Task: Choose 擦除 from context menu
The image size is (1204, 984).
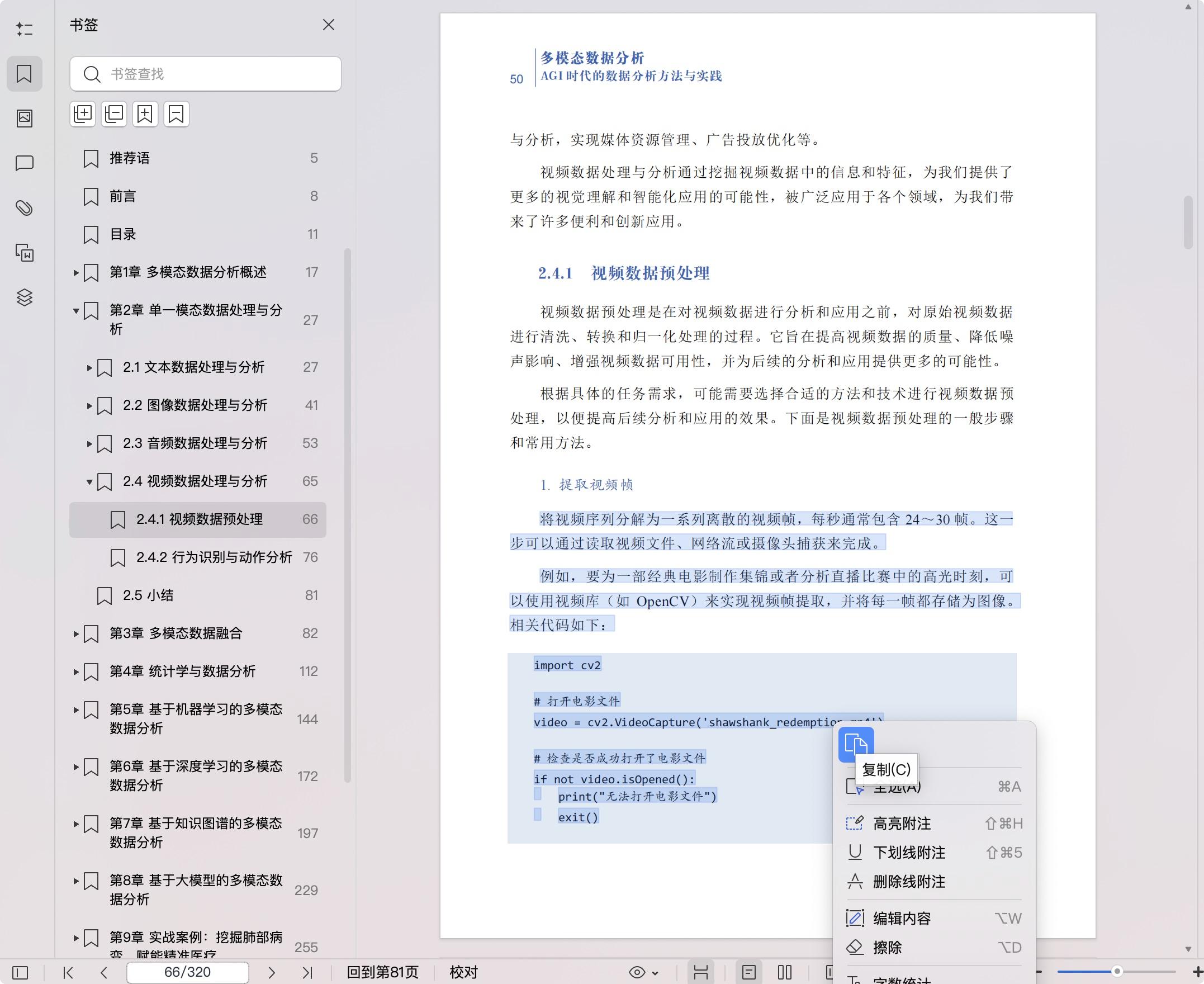Action: click(x=933, y=948)
